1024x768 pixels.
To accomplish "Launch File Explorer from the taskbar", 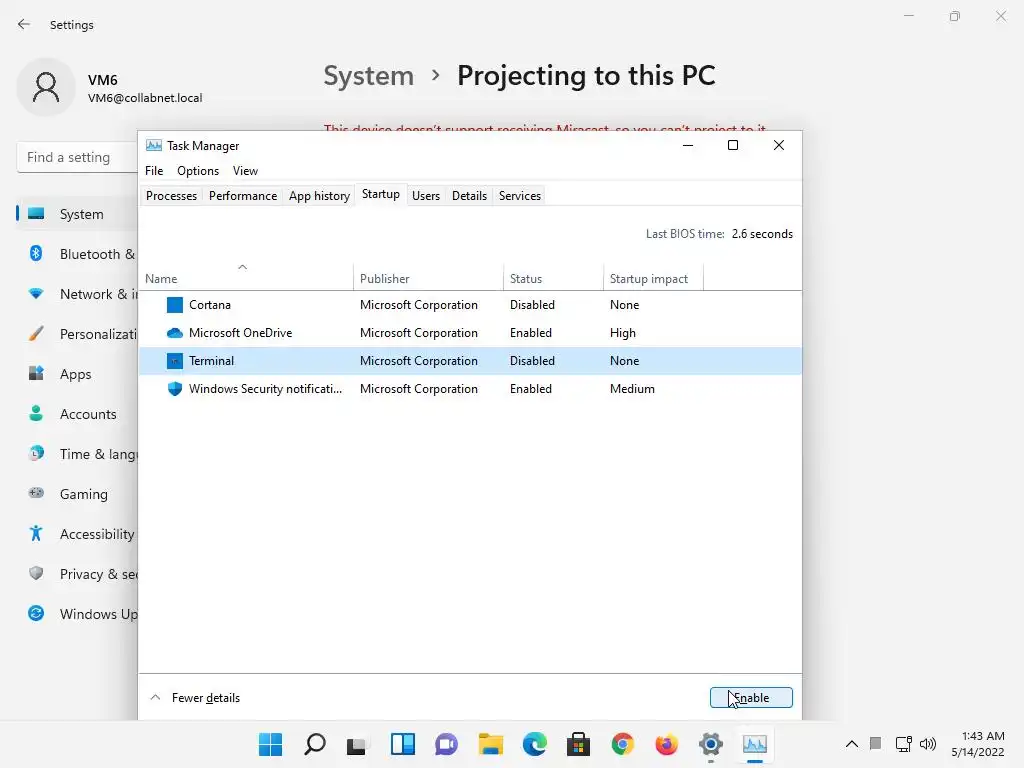I will pyautogui.click(x=490, y=744).
